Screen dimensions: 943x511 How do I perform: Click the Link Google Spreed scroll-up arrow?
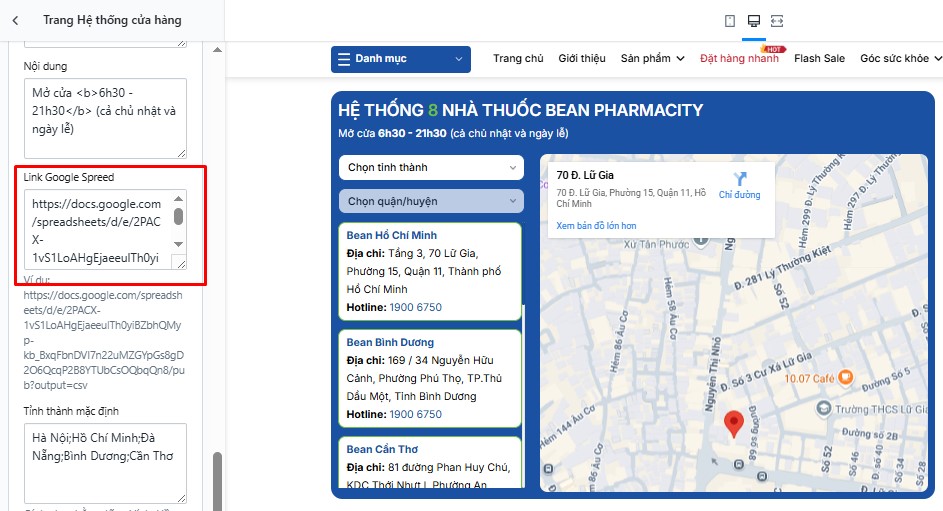coord(179,198)
